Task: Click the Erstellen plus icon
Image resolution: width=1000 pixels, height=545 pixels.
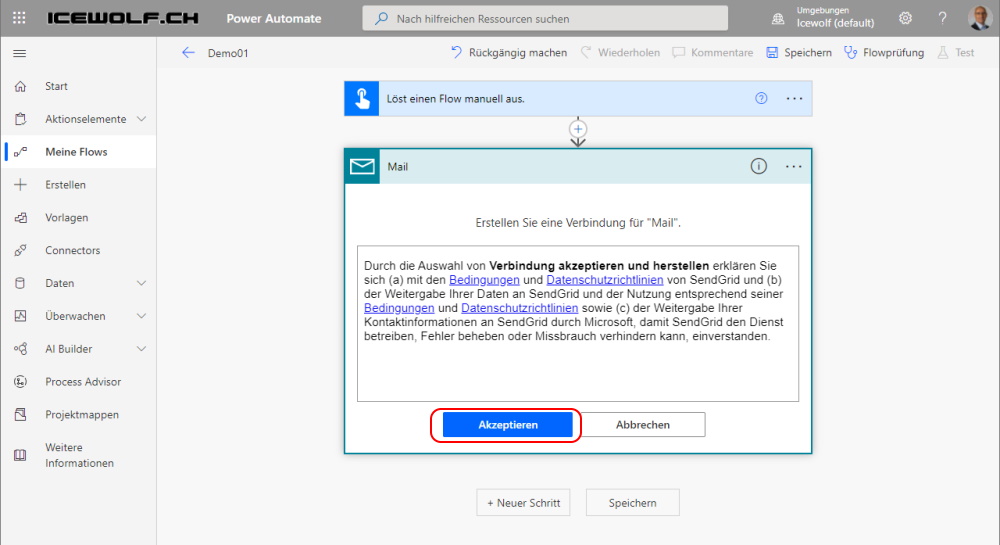Action: (20, 185)
